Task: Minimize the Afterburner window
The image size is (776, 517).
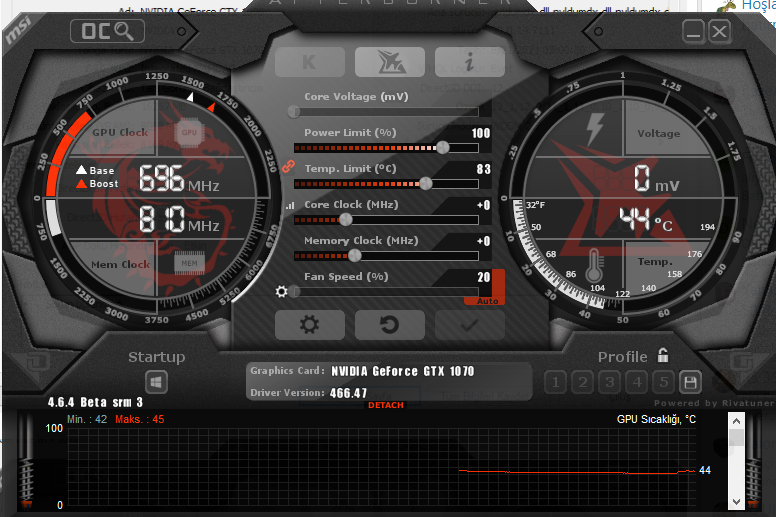Action: point(693,32)
